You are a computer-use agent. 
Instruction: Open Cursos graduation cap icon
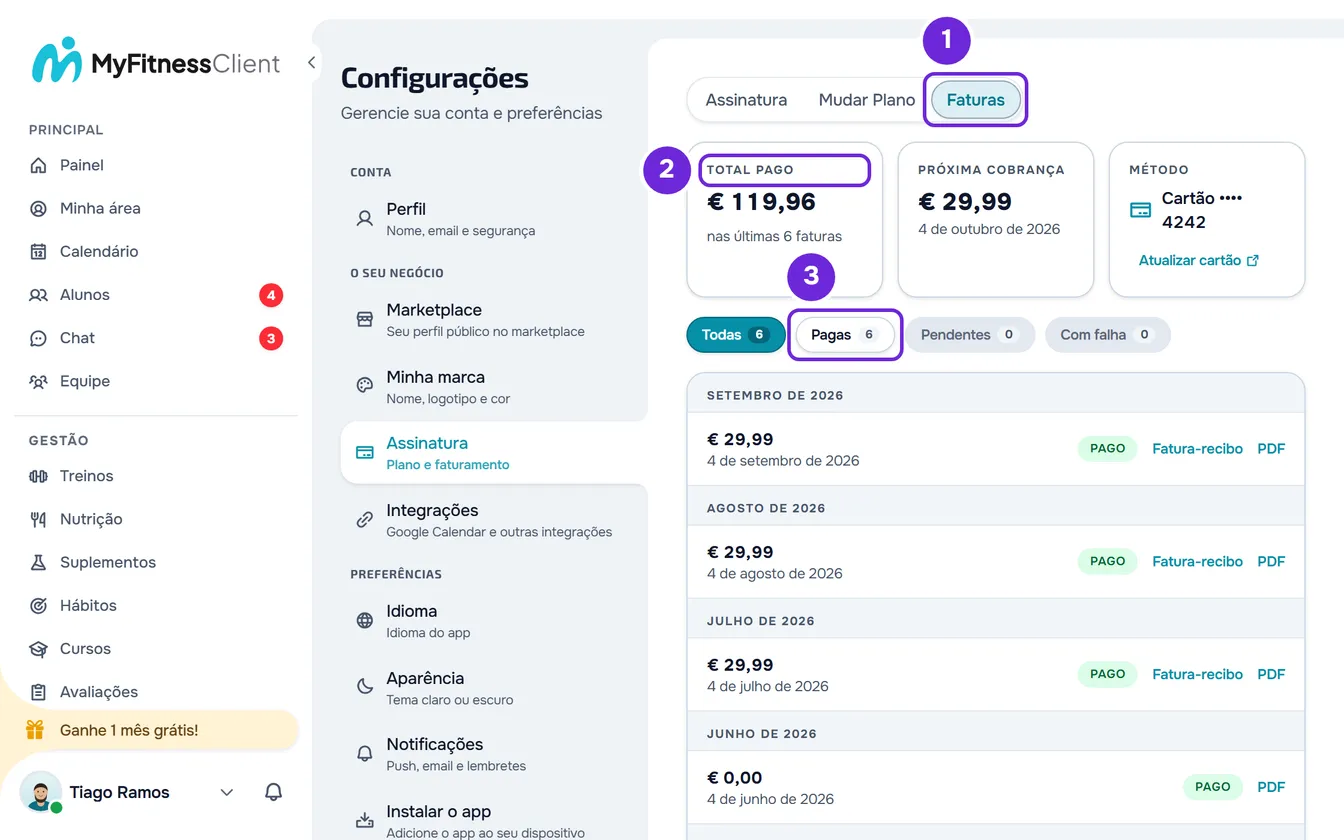tap(38, 648)
